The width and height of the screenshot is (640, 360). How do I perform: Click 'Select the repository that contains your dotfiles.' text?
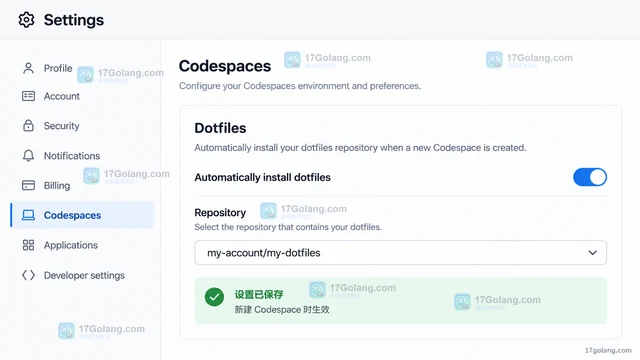point(288,227)
